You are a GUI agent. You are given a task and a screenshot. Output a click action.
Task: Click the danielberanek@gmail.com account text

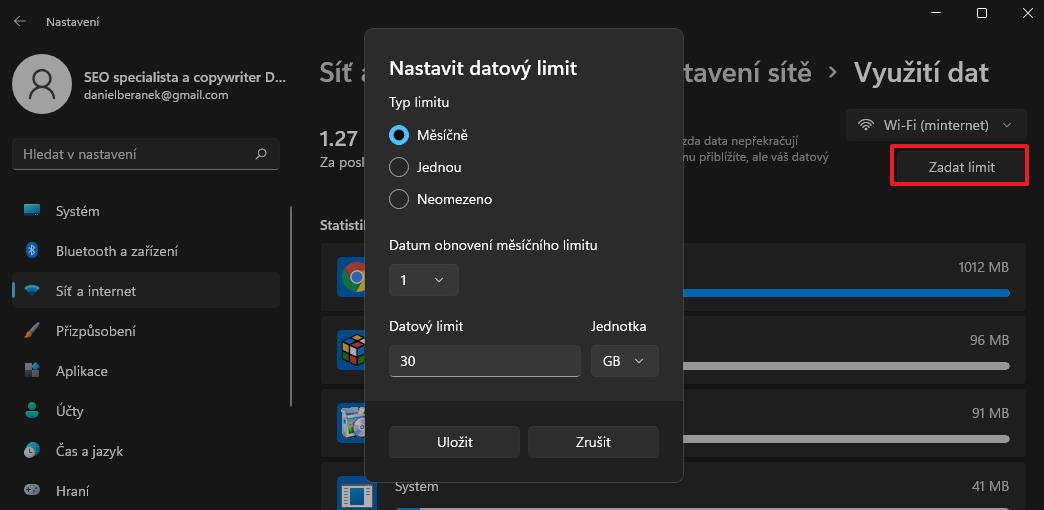(x=156, y=95)
